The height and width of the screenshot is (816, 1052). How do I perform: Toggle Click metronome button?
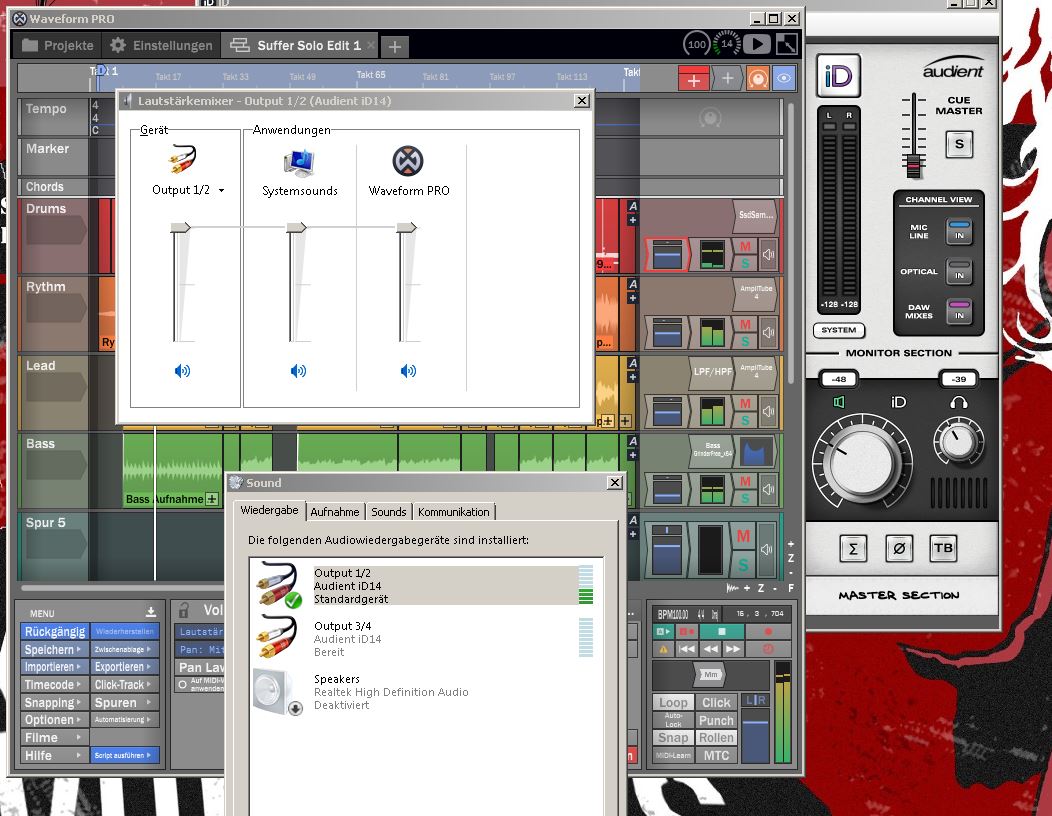716,702
